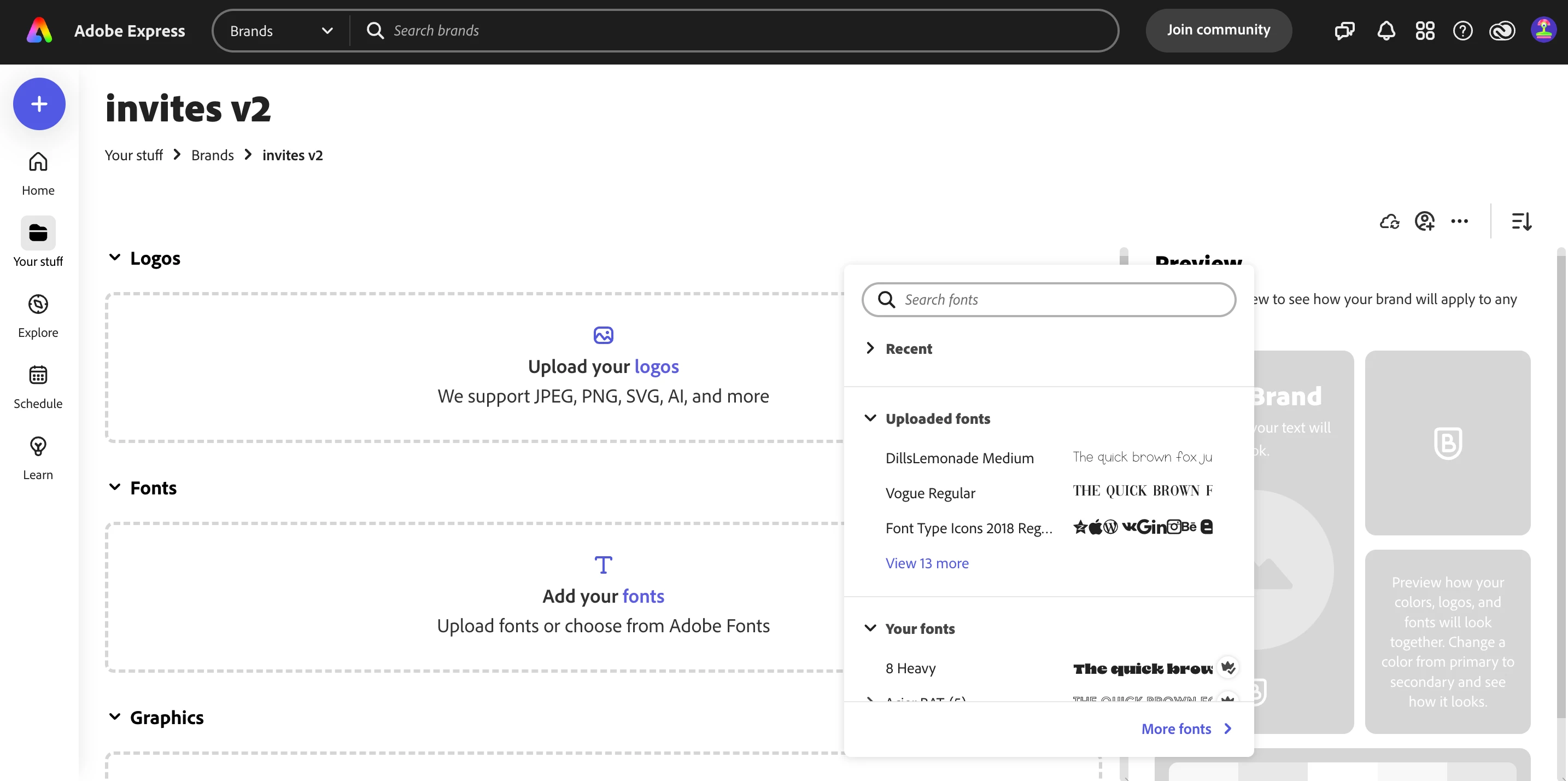Viewport: 1568px width, 781px height.
Task: Open the three-dot more options menu
Action: (1459, 222)
